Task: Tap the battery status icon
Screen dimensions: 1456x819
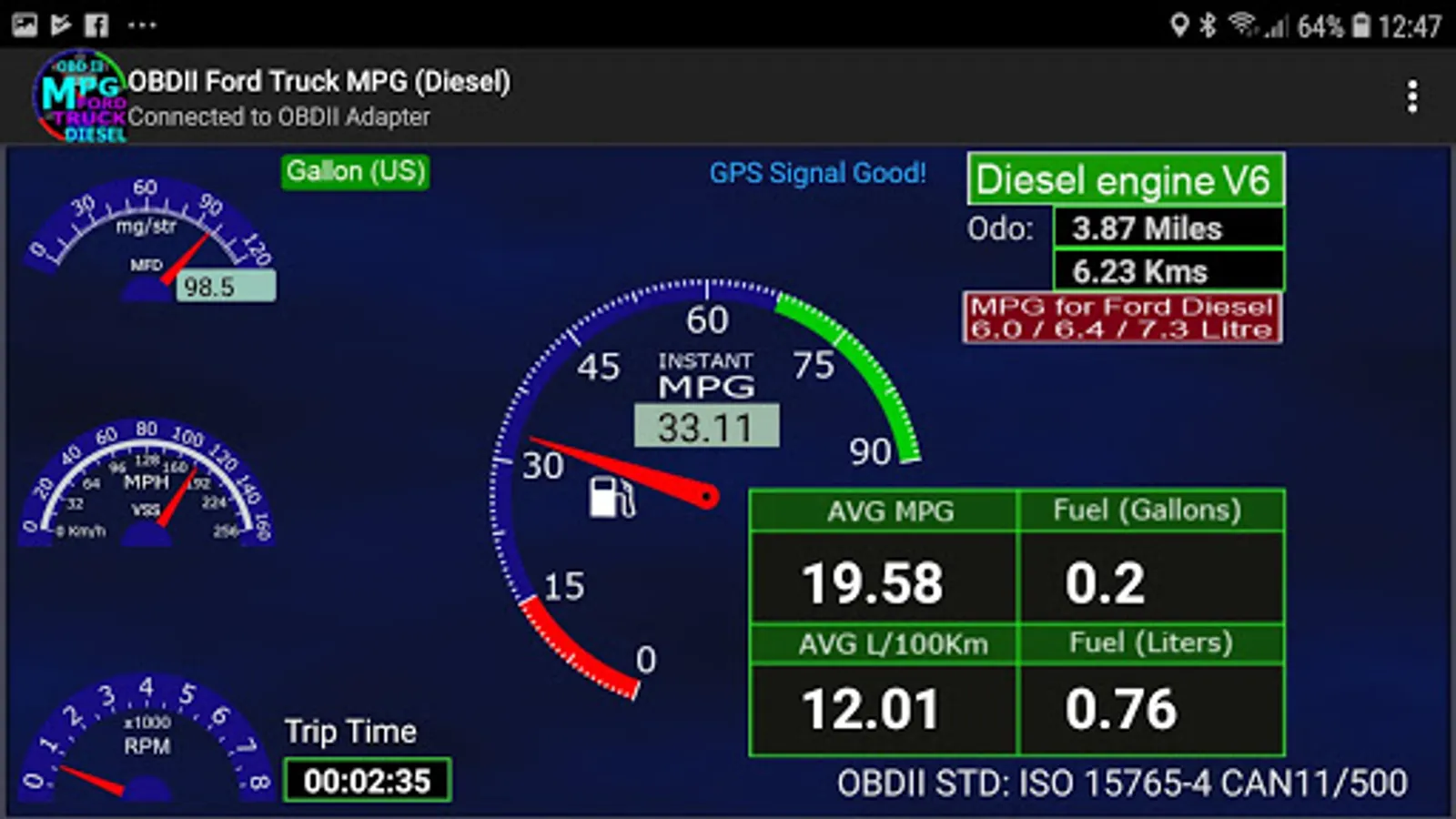Action: (x=1360, y=25)
